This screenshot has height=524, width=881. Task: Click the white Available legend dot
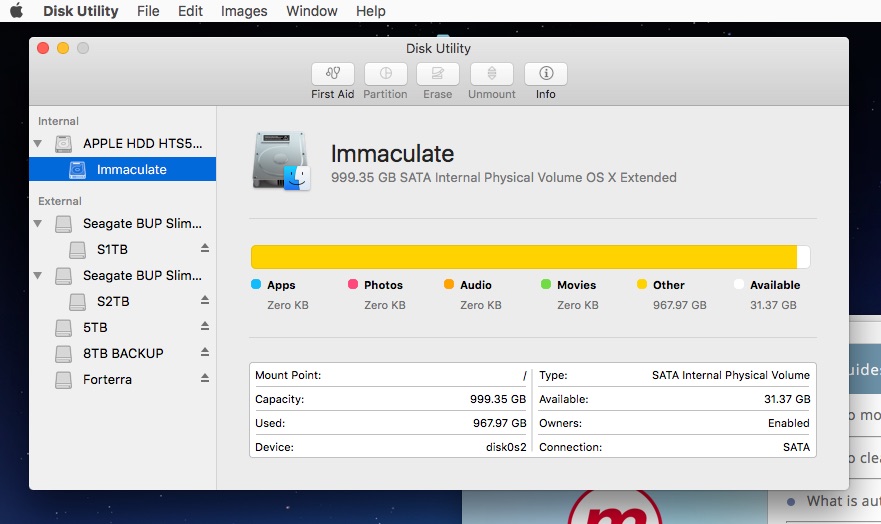pyautogui.click(x=739, y=284)
